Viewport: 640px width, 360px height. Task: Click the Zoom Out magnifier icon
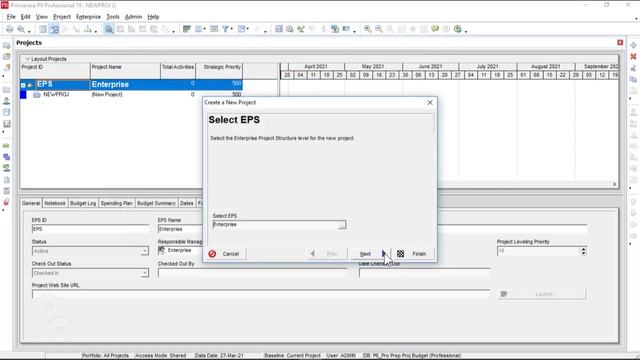tap(379, 29)
